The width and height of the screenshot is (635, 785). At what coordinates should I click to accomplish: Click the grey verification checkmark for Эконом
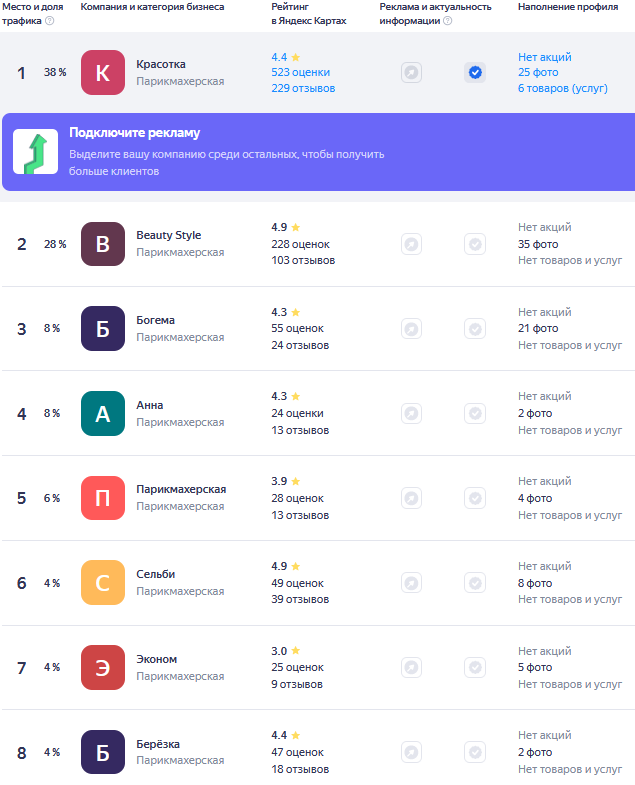coord(475,667)
